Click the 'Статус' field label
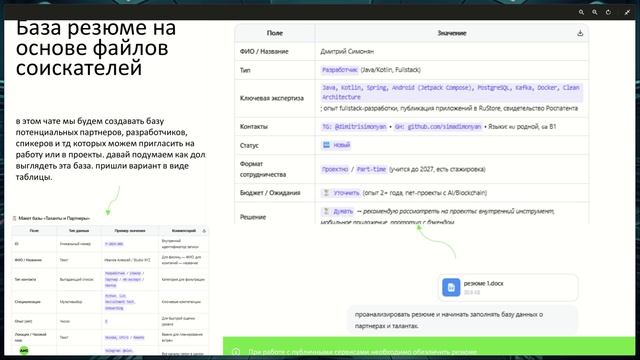Viewport: 640px width, 360px height. (249, 145)
